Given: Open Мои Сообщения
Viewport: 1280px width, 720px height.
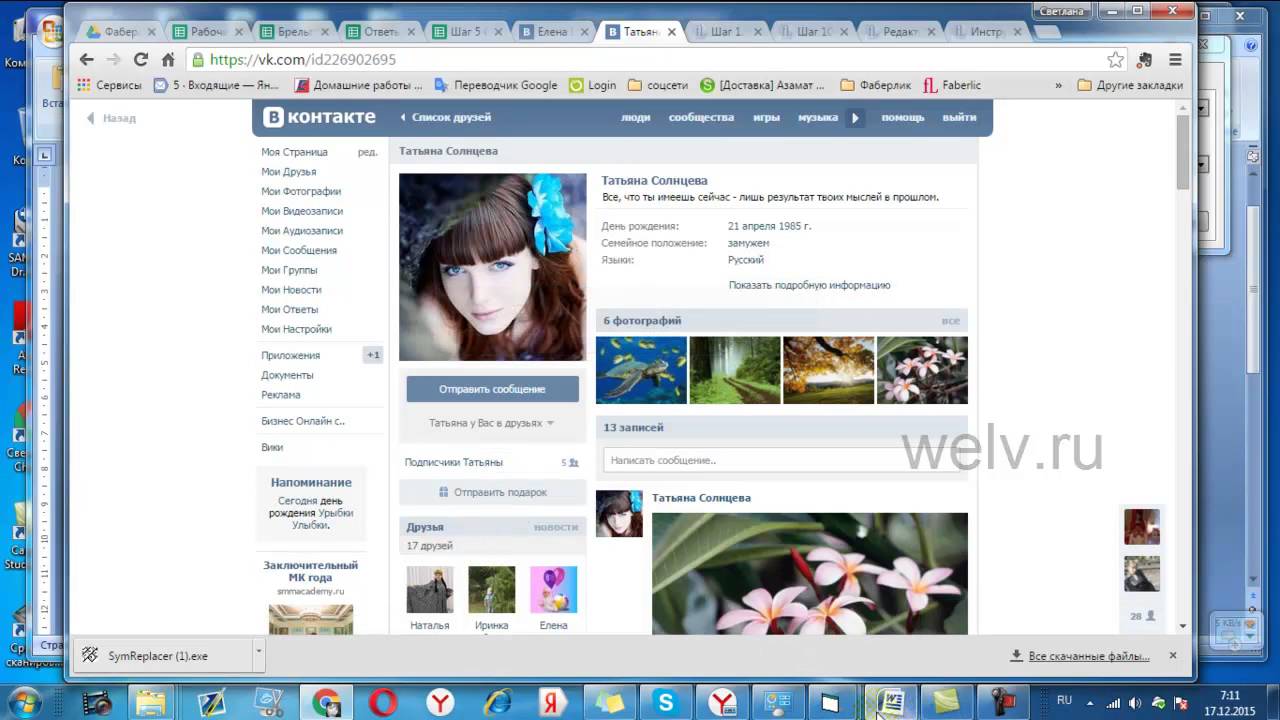Looking at the screenshot, I should 299,250.
